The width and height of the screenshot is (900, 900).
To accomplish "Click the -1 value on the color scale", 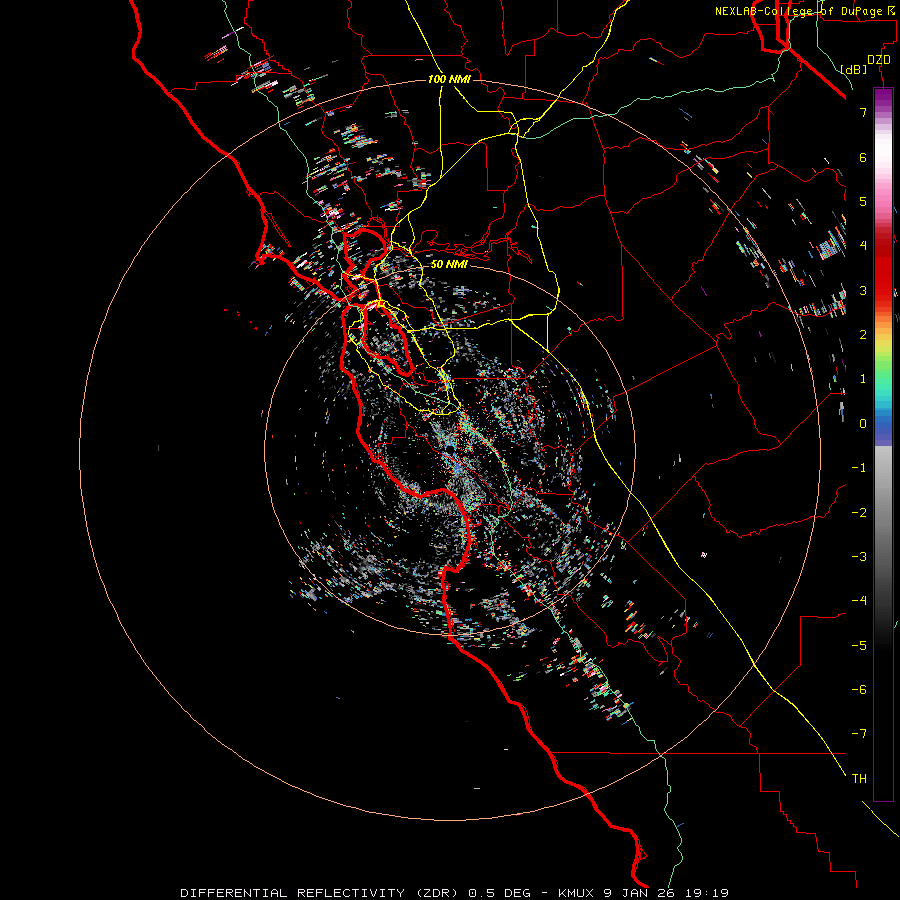I will [859, 468].
